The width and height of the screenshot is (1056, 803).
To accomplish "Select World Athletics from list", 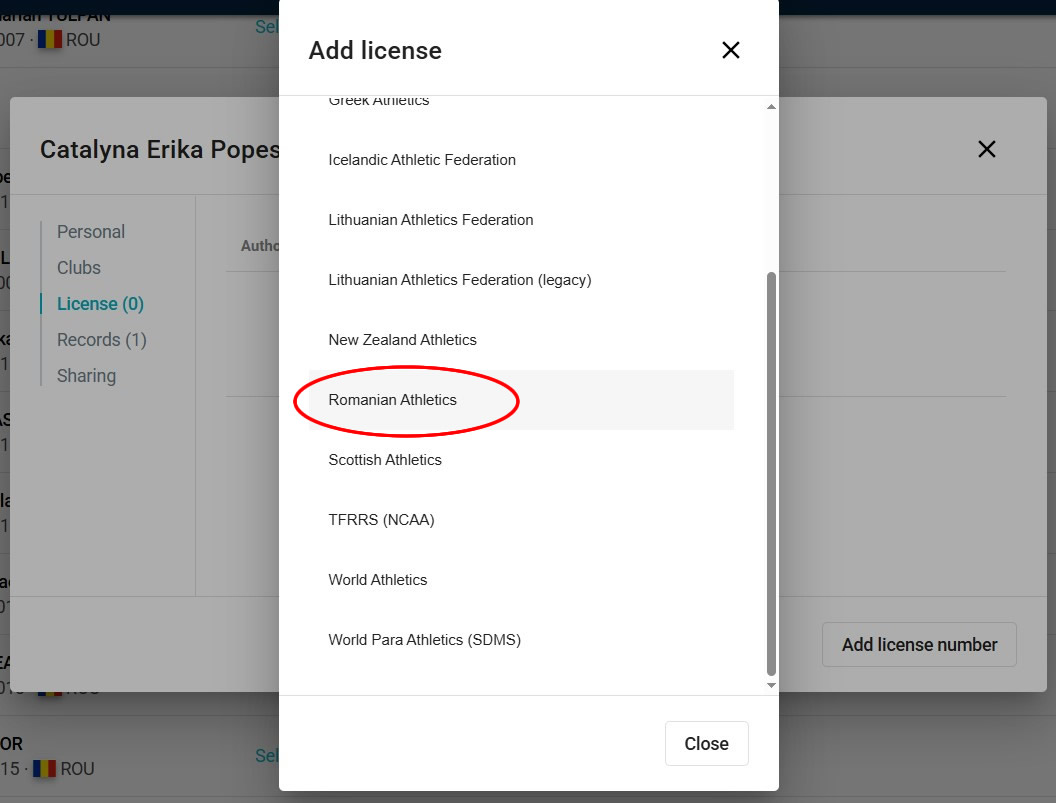I will 378,580.
